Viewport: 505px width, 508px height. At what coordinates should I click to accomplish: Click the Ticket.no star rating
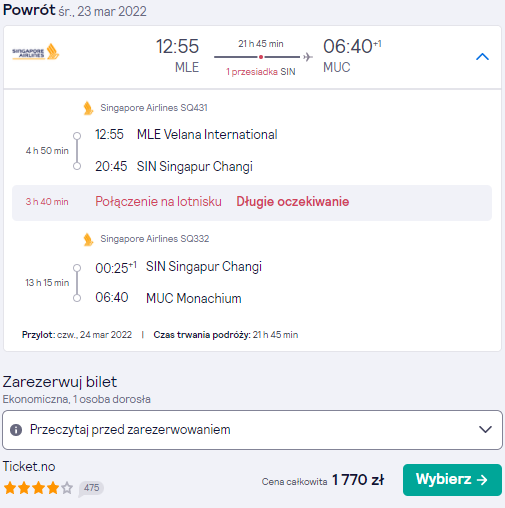point(38,488)
